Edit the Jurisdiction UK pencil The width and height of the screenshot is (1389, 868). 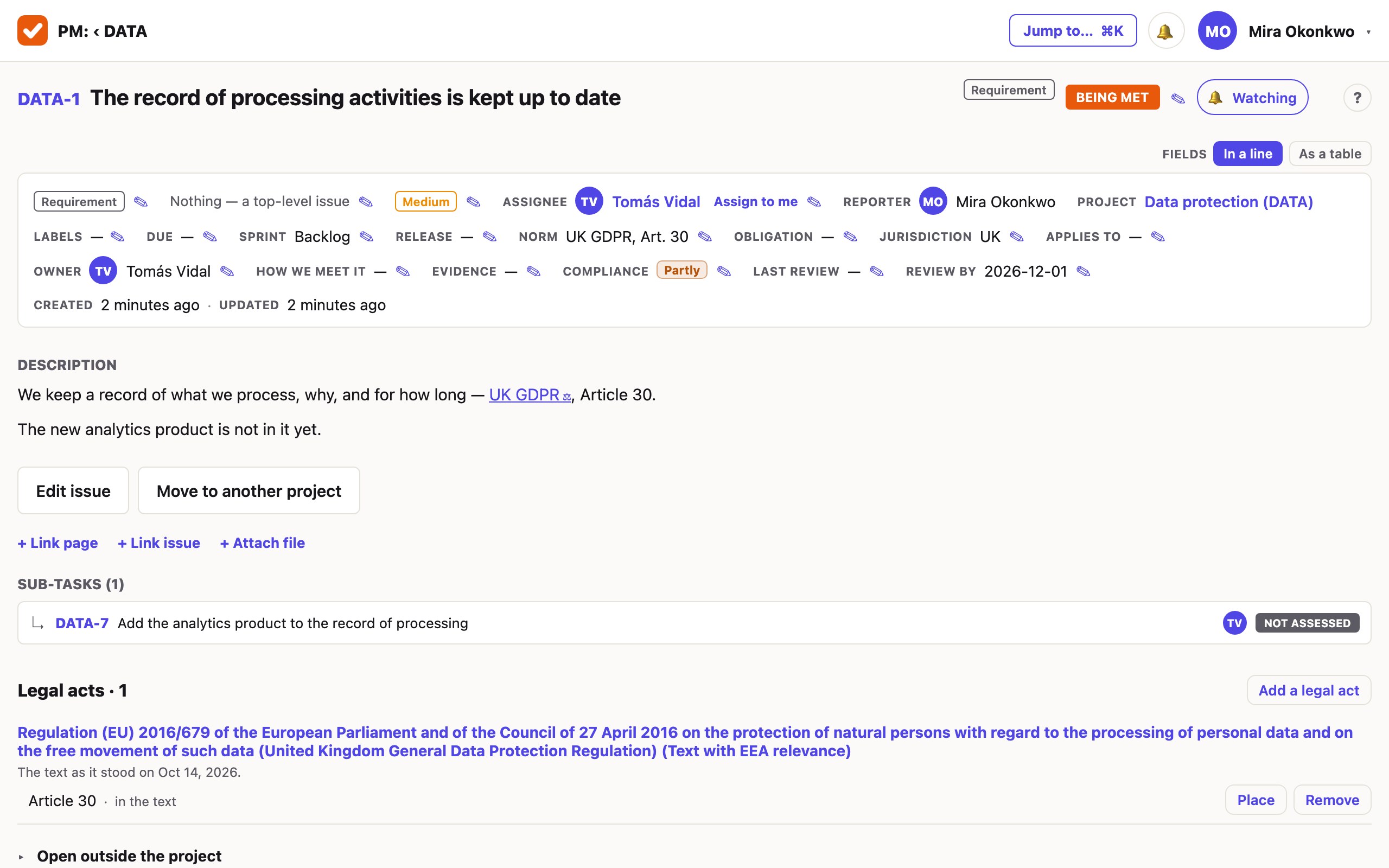click(1016, 237)
